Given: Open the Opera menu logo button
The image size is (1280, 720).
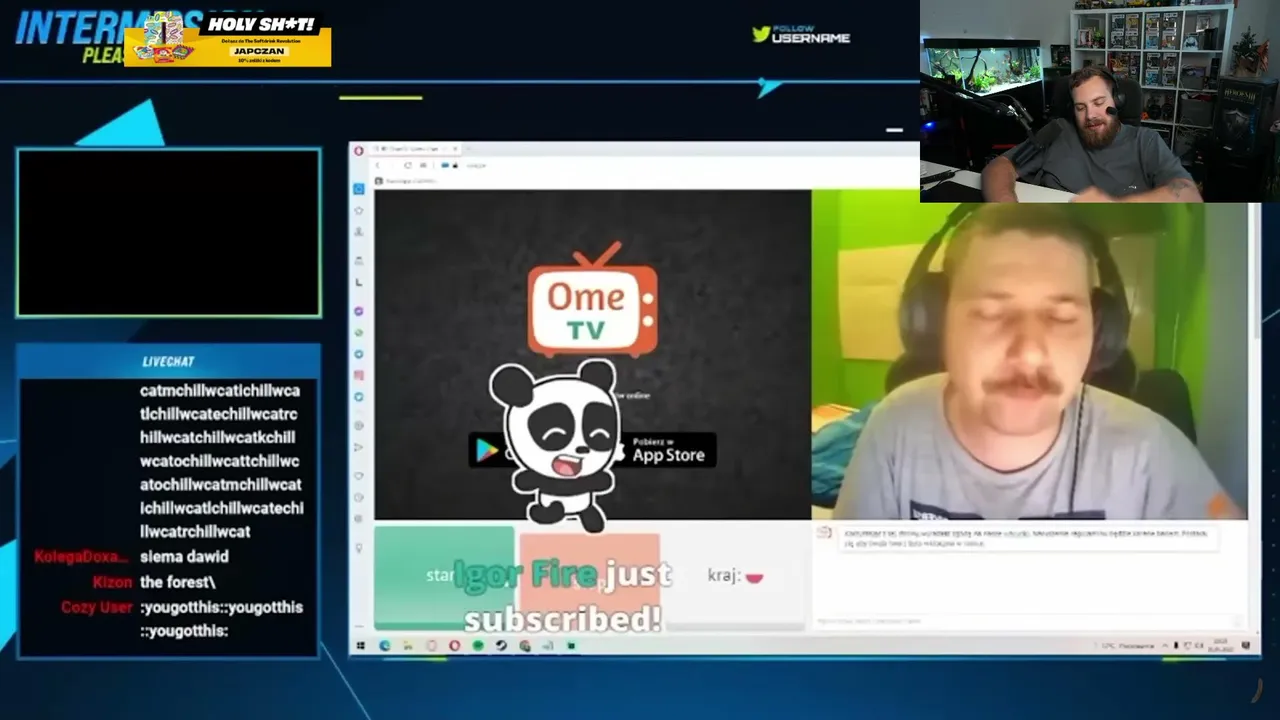Looking at the screenshot, I should pos(359,150).
